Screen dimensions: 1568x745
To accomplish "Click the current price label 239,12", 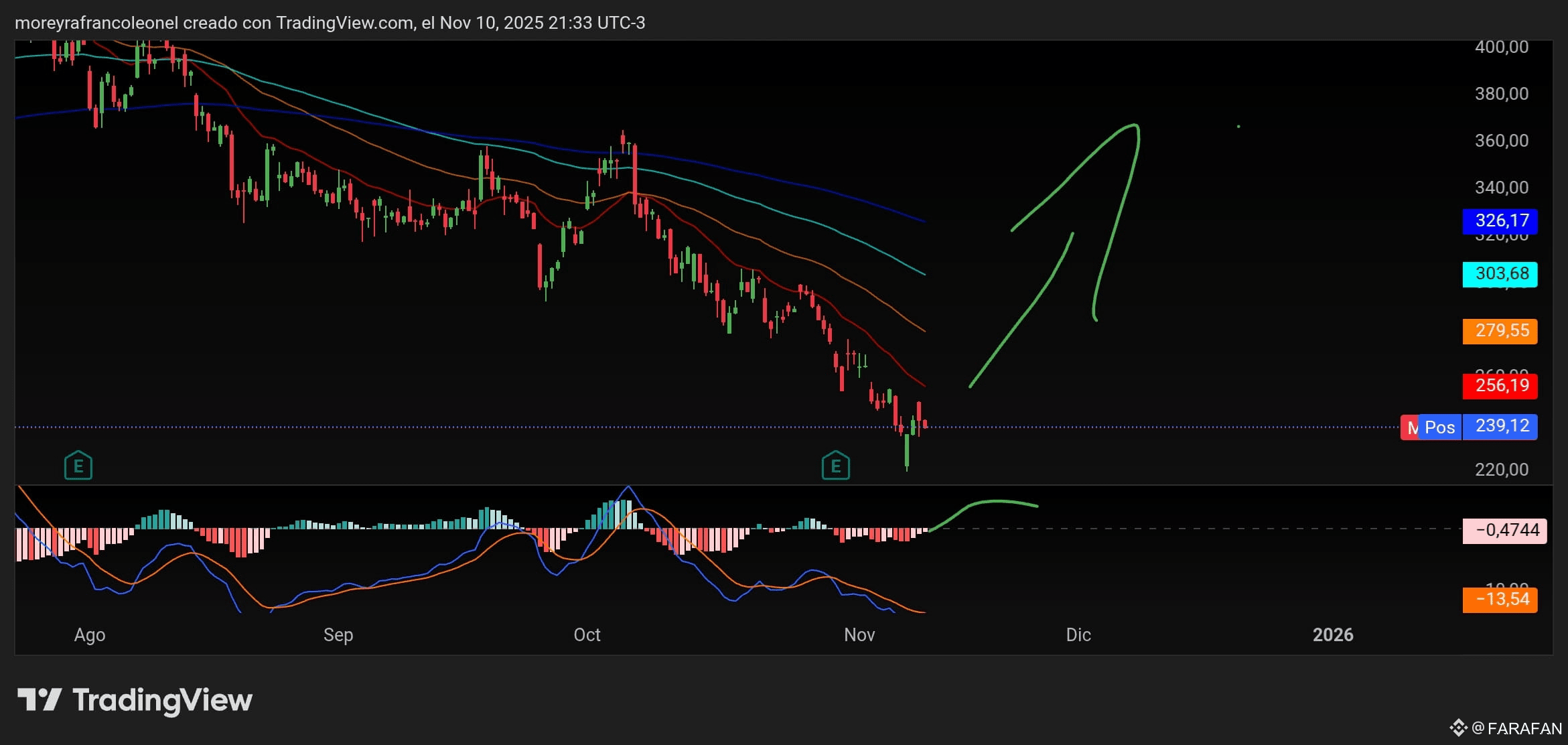I will point(1500,427).
